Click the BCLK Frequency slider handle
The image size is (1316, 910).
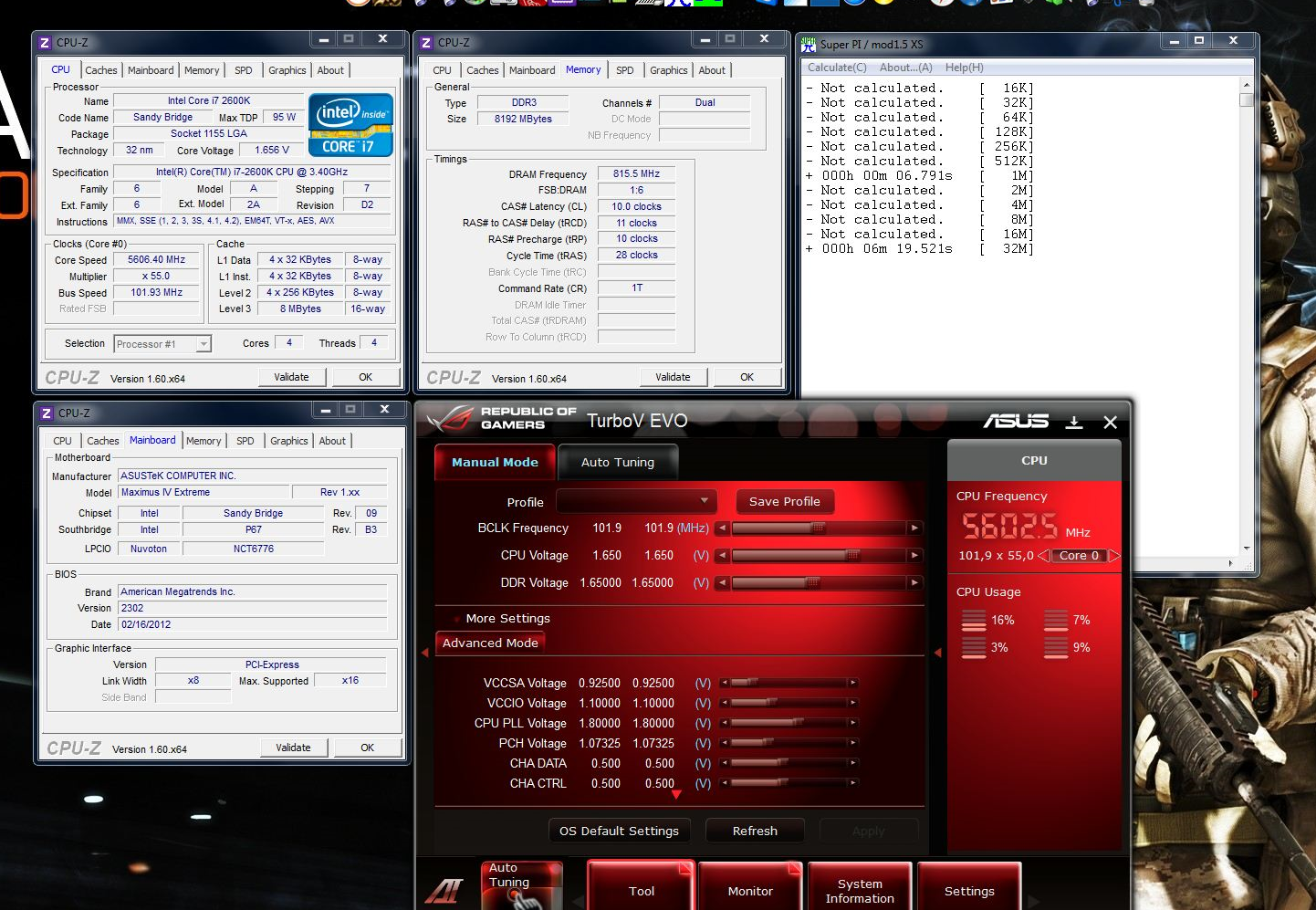coord(819,528)
